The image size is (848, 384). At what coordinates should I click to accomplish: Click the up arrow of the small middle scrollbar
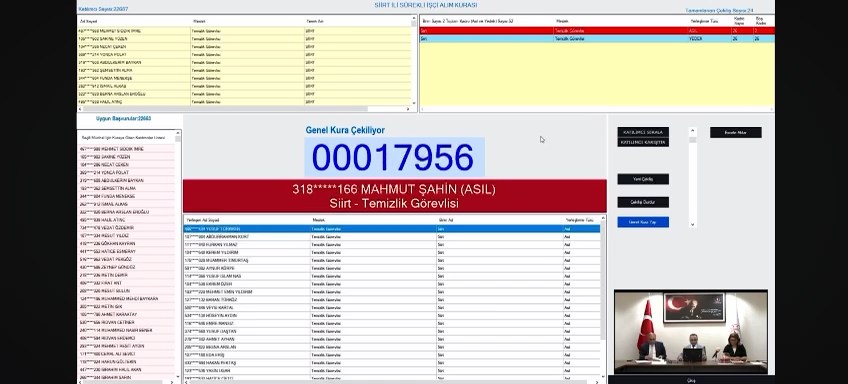(693, 130)
